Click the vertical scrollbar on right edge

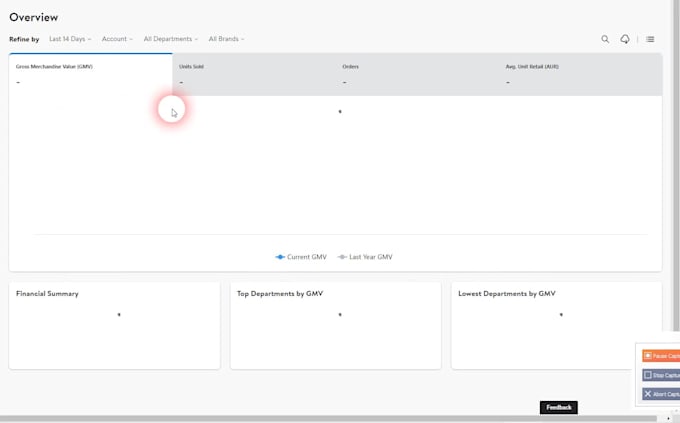677,165
